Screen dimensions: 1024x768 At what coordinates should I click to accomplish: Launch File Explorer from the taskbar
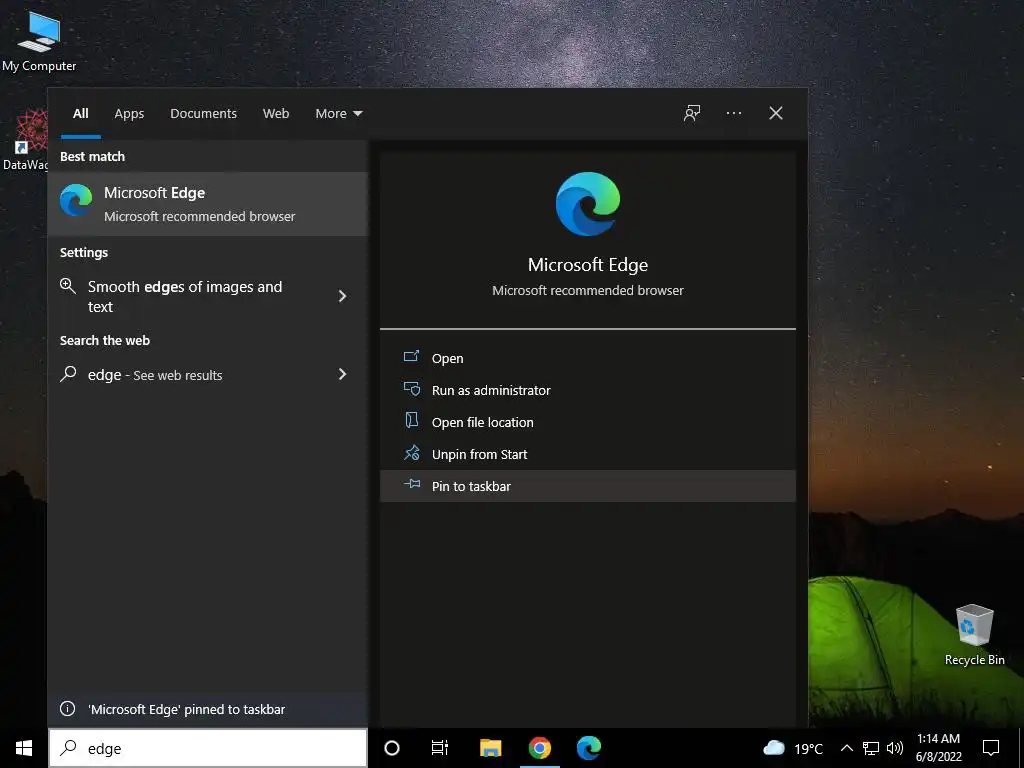click(490, 748)
